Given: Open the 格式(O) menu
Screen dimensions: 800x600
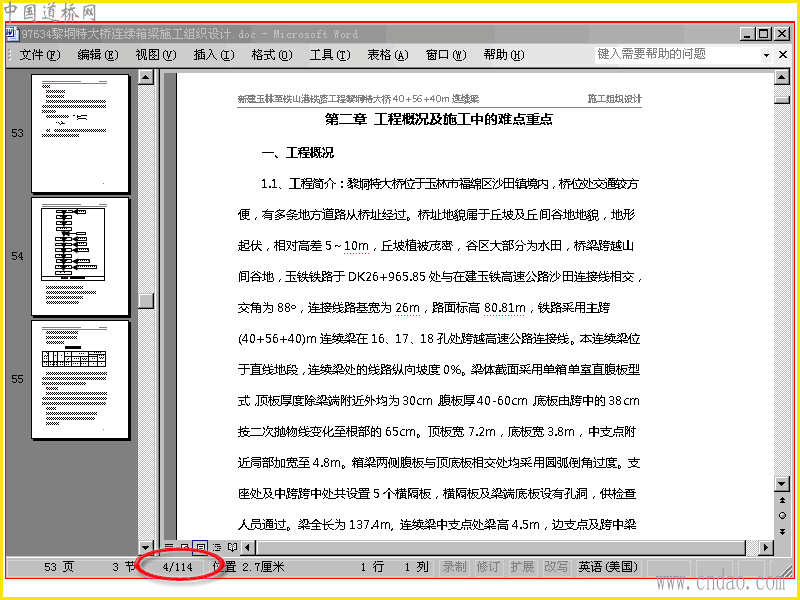Looking at the screenshot, I should (x=272, y=55).
